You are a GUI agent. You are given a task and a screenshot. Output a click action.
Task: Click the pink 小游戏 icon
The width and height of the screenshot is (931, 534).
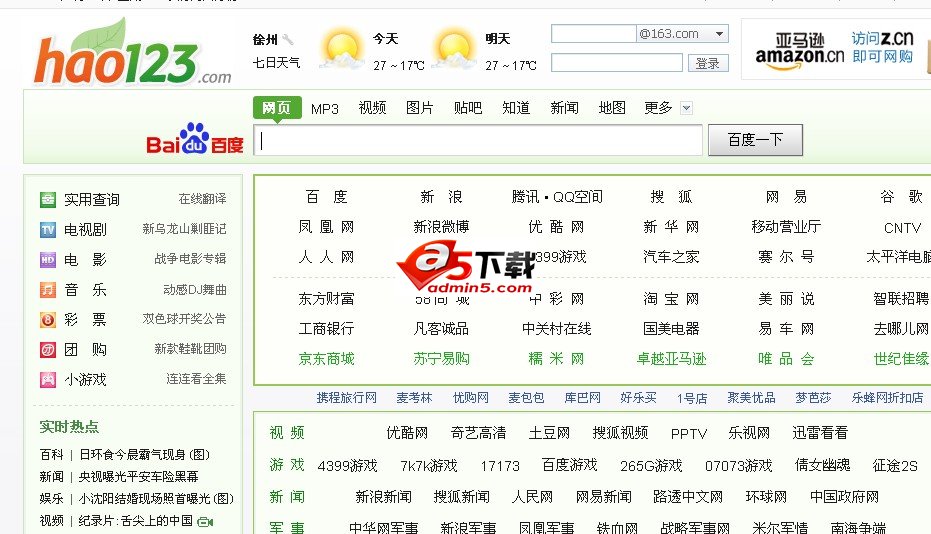48,379
